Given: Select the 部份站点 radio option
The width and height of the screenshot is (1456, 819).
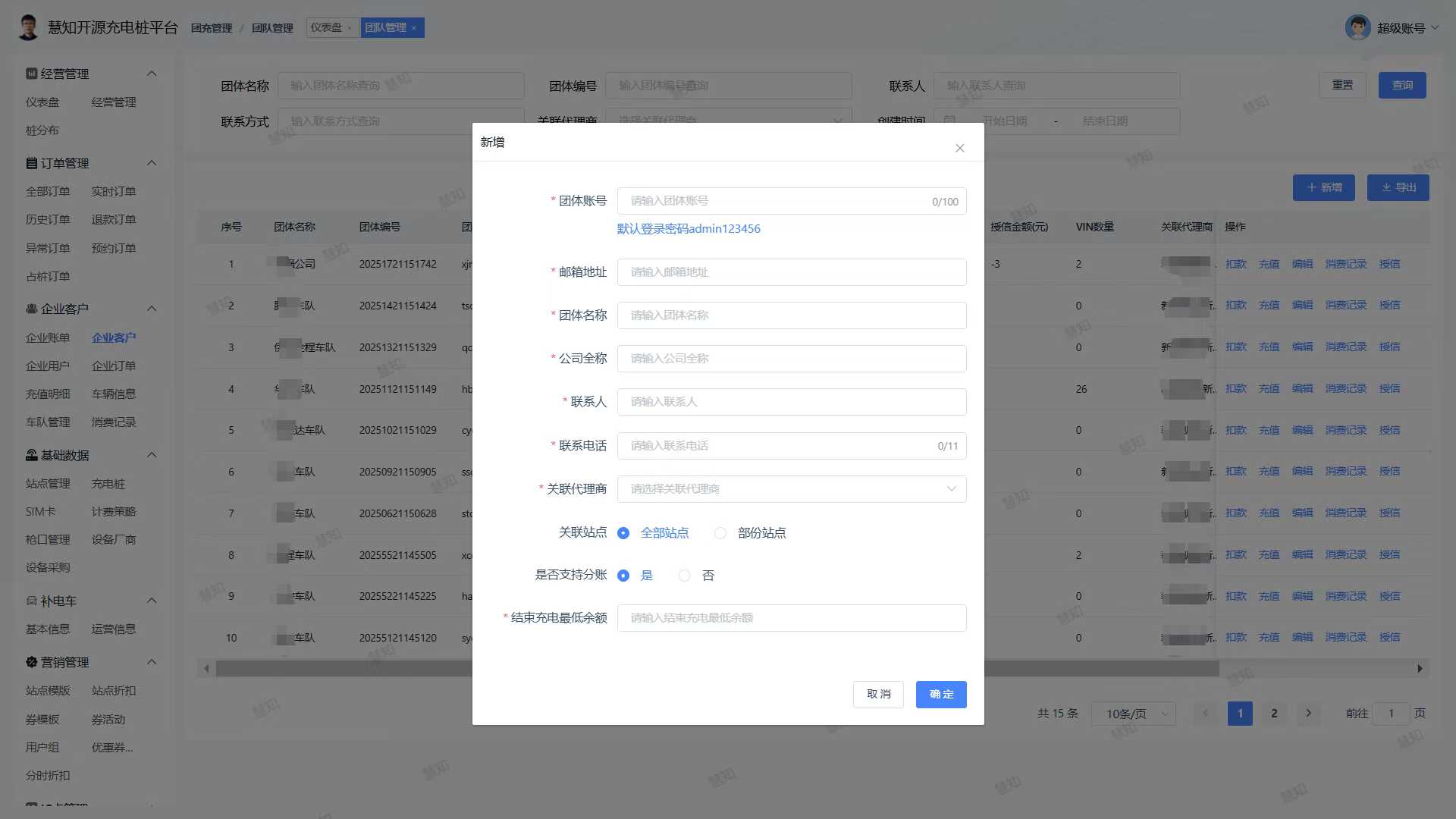Looking at the screenshot, I should click(x=720, y=533).
